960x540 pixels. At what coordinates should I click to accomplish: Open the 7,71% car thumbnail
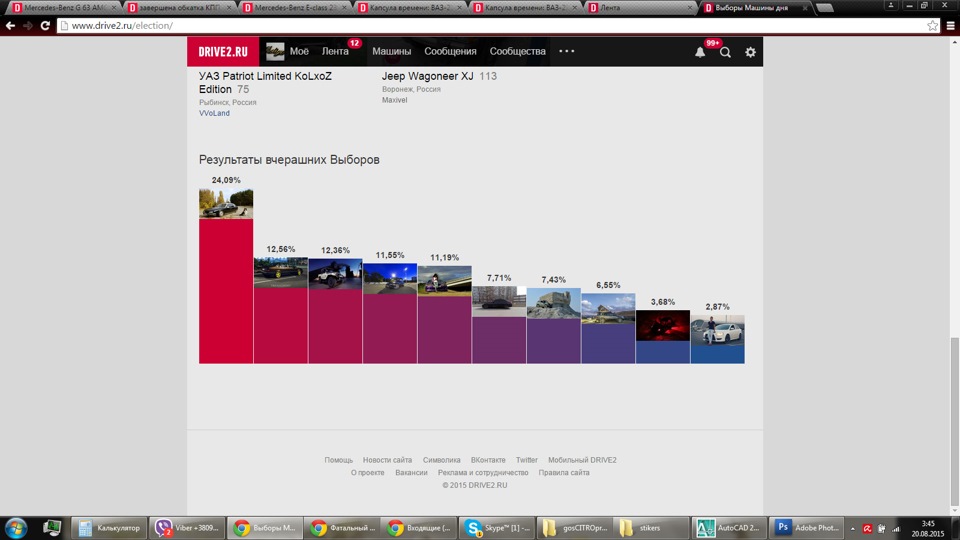499,301
